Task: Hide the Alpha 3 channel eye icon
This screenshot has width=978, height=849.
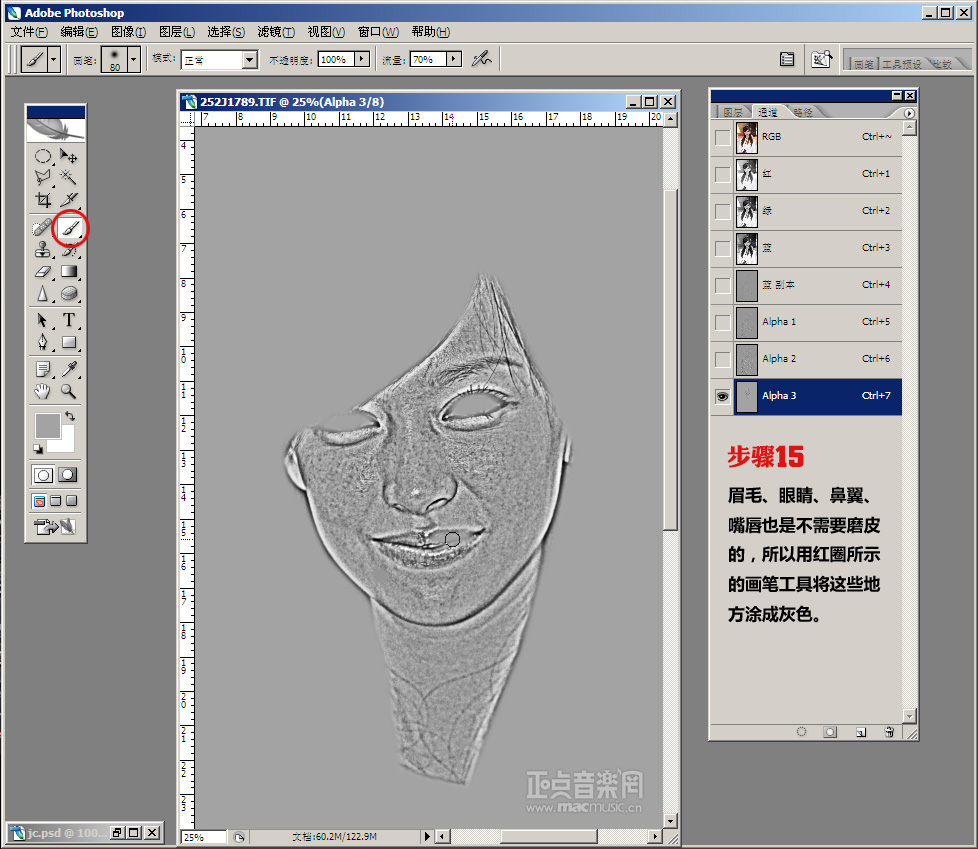Action: 722,396
